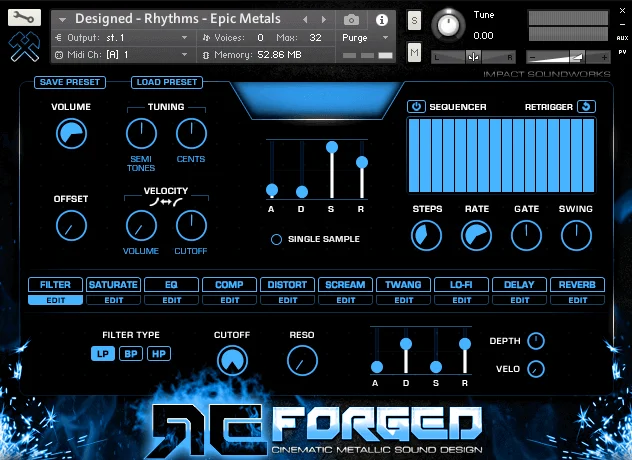632x460 pixels.
Task: Open the DELAY edit tab
Action: point(520,300)
